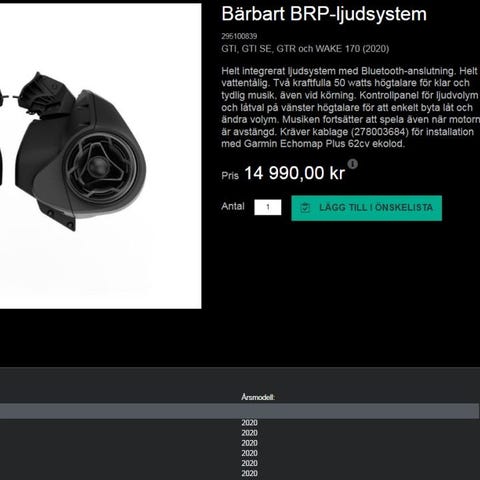Click the 14 990,00 kr price
The width and height of the screenshot is (480, 480).
tap(294, 173)
